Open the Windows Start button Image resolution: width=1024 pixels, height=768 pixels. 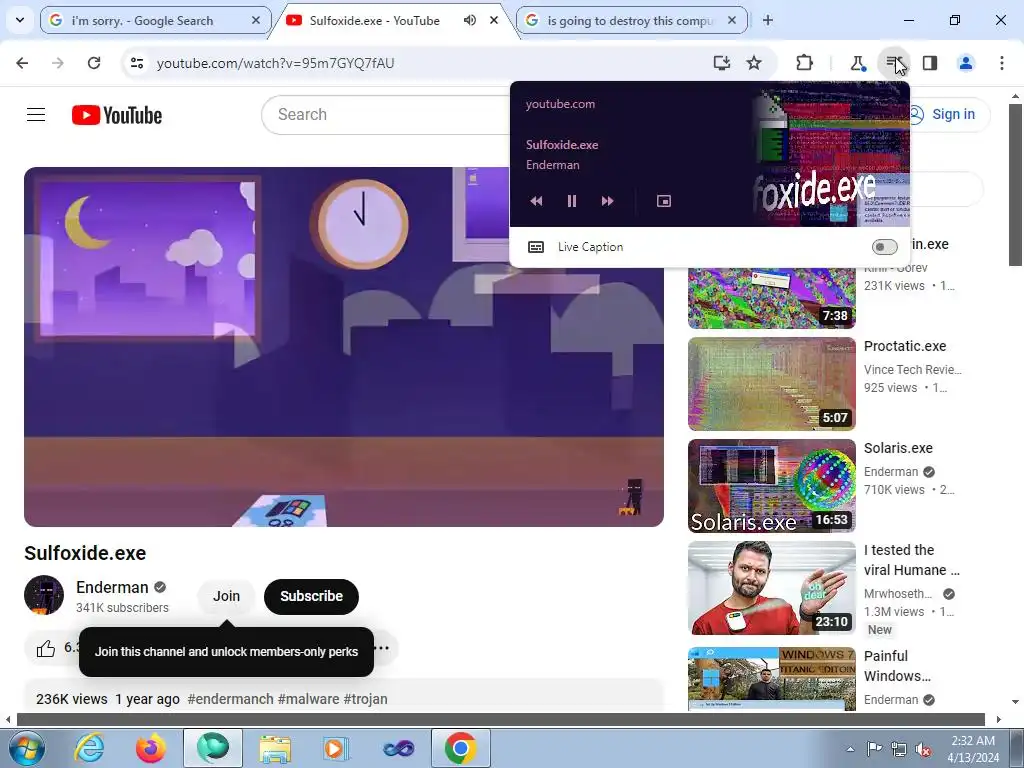point(25,748)
